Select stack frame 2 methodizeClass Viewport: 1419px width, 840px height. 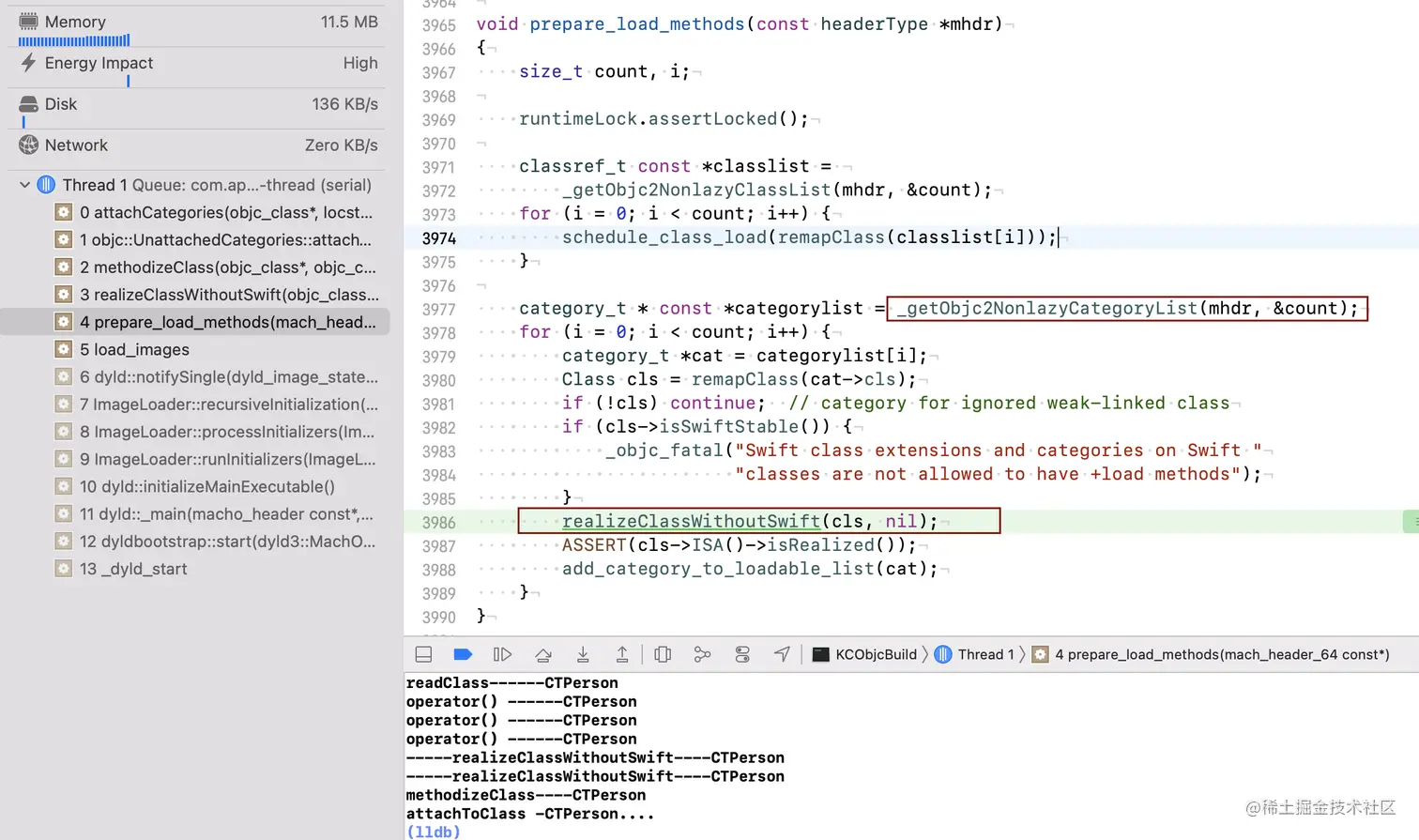[195, 267]
